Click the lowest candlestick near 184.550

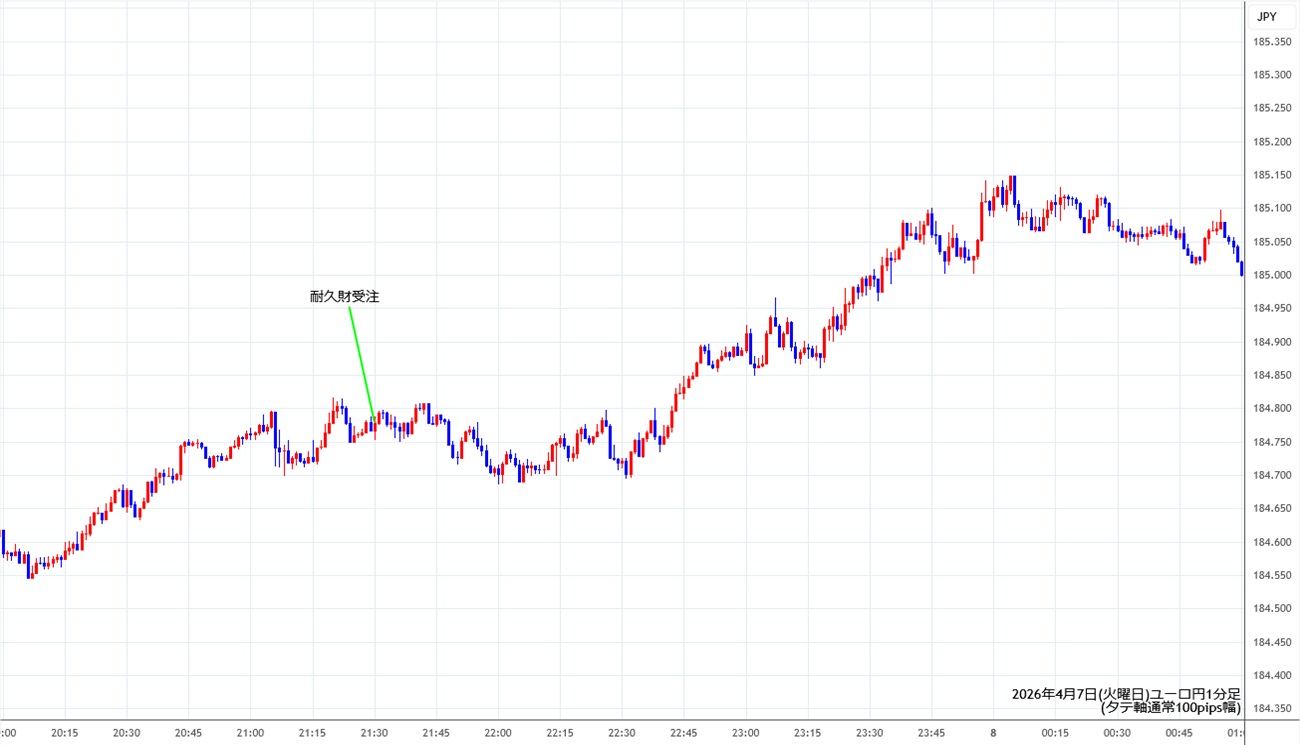point(30,570)
